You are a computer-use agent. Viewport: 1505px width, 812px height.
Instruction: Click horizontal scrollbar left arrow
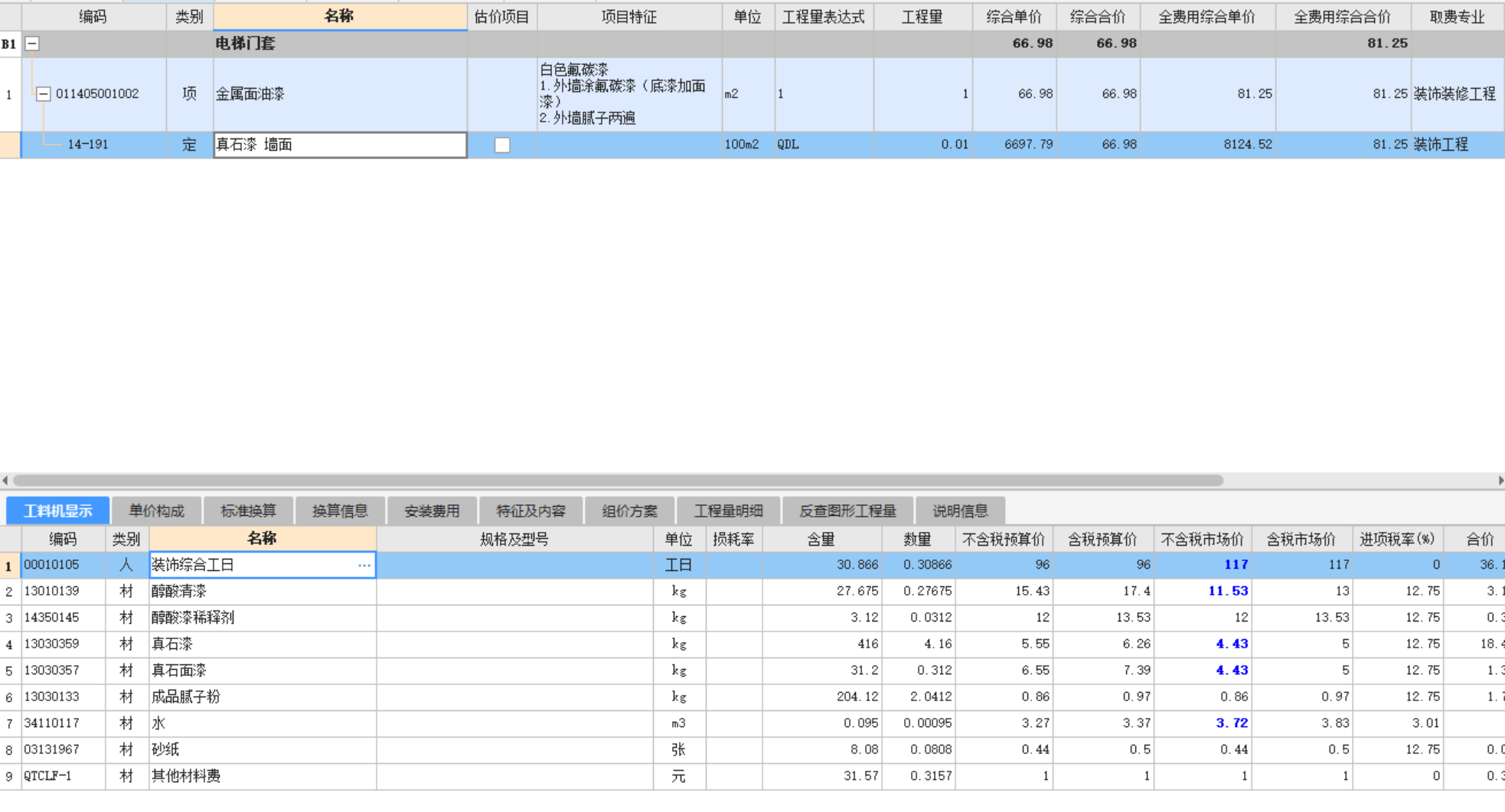click(5, 481)
